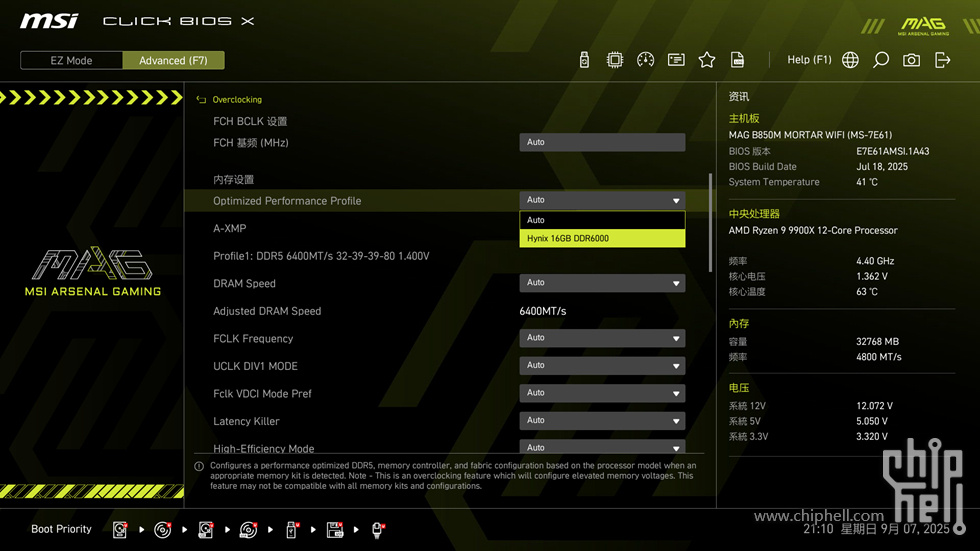Click the 4.40 GHz frequency value
This screenshot has width=980, height=551.
(x=875, y=261)
